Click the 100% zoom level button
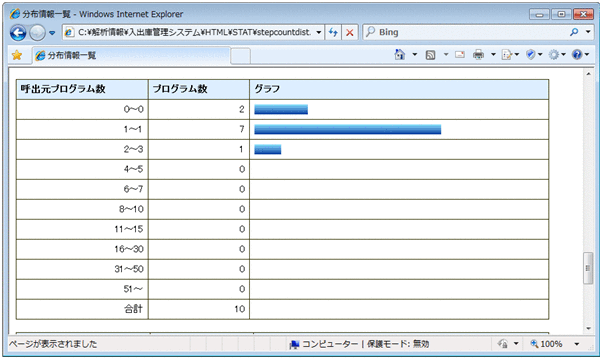The height and width of the screenshot is (360, 603). (x=546, y=344)
